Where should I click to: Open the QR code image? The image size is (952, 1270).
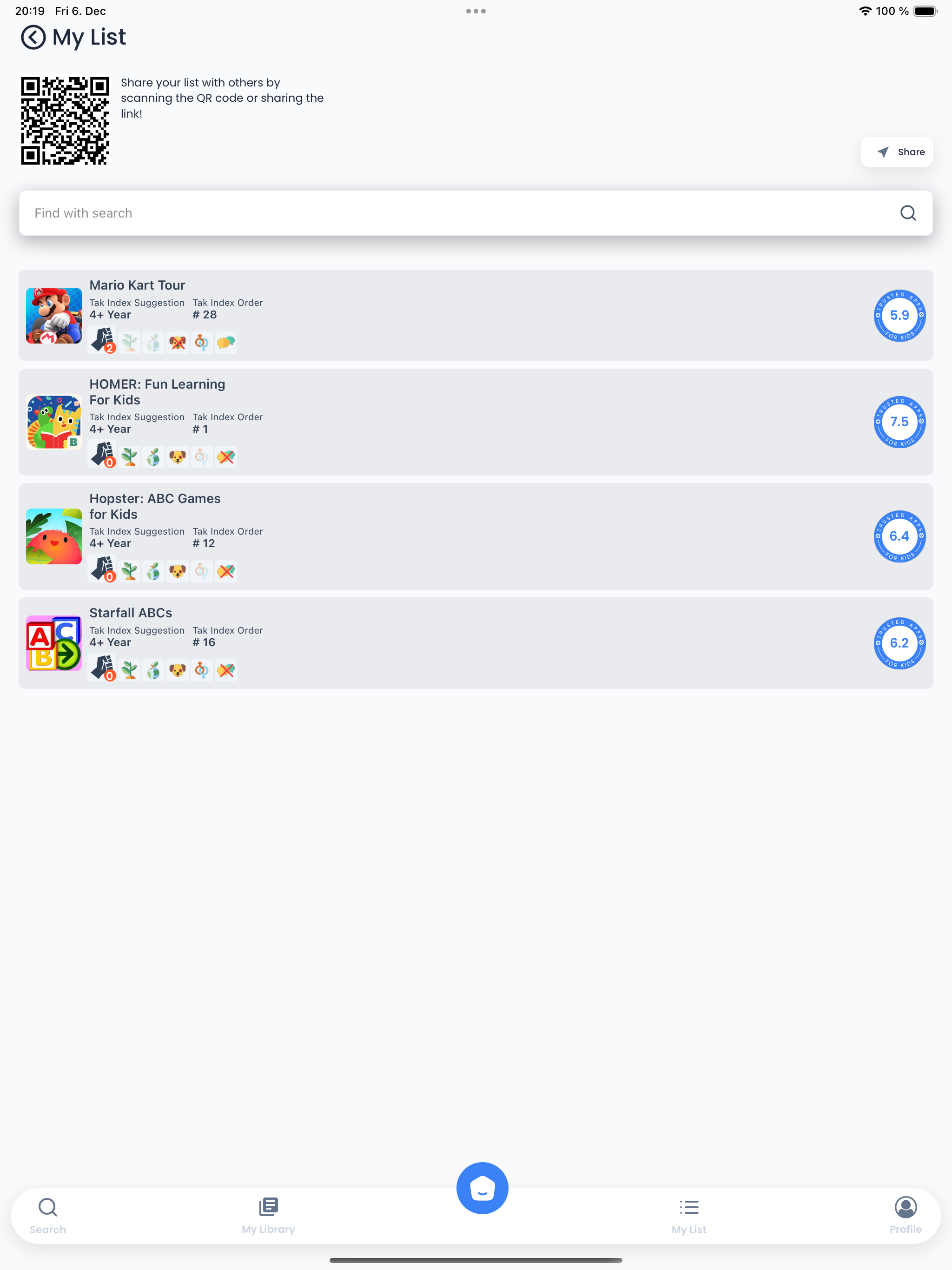66,121
